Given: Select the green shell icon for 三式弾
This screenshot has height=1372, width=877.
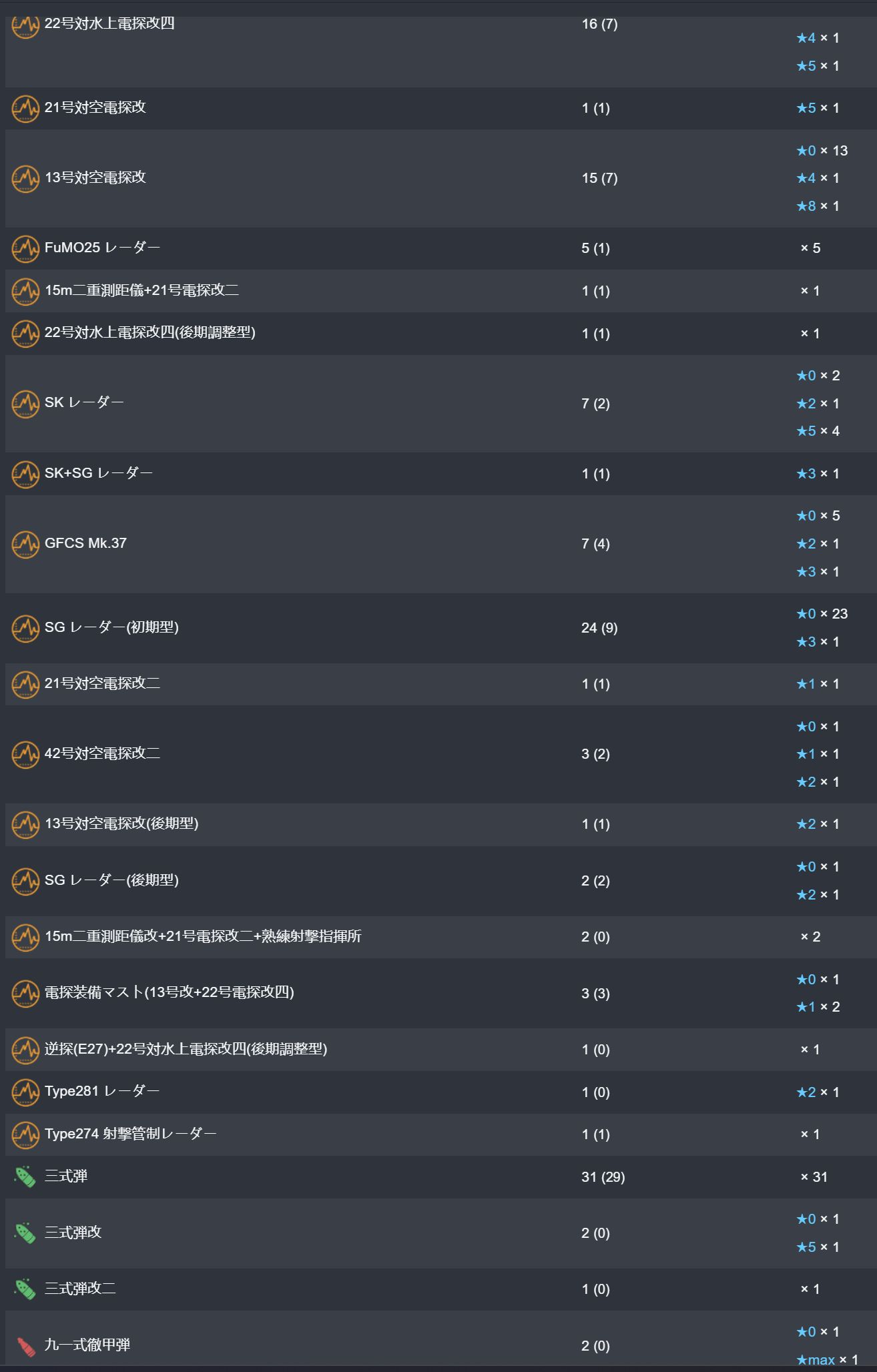Looking at the screenshot, I should pos(25,1177).
